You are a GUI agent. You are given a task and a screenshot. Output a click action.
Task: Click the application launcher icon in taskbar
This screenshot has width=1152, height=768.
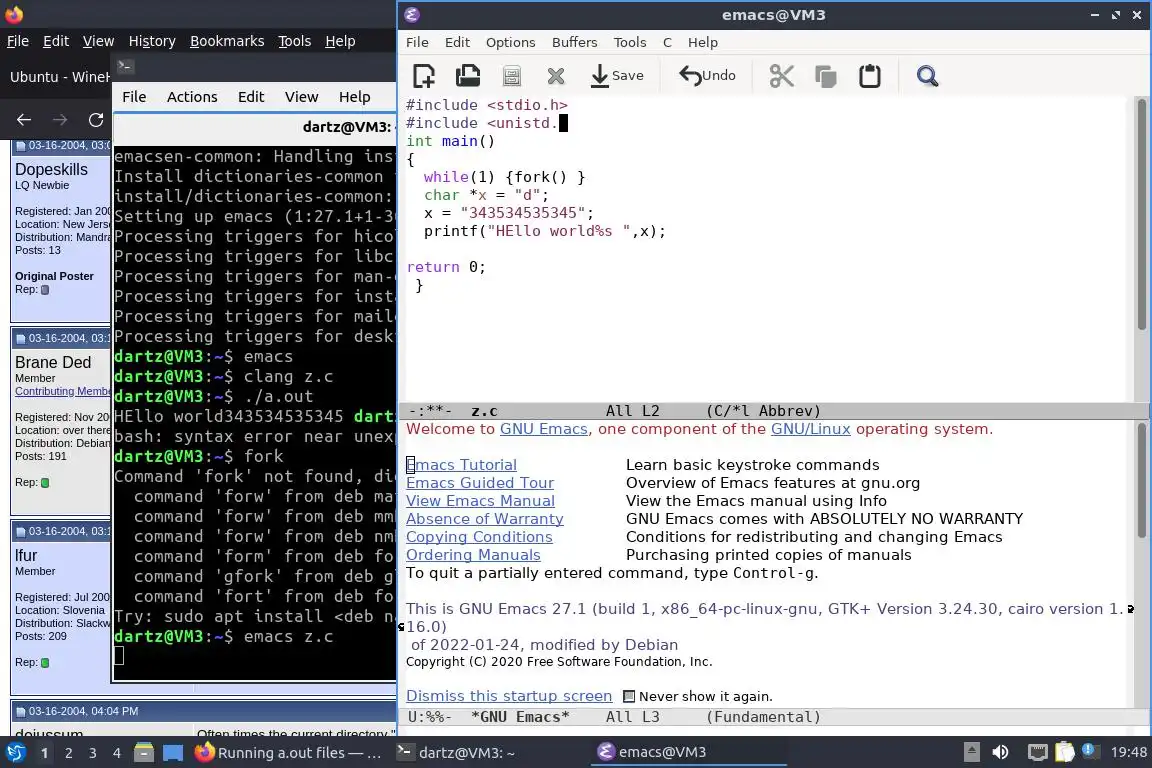click(x=15, y=753)
